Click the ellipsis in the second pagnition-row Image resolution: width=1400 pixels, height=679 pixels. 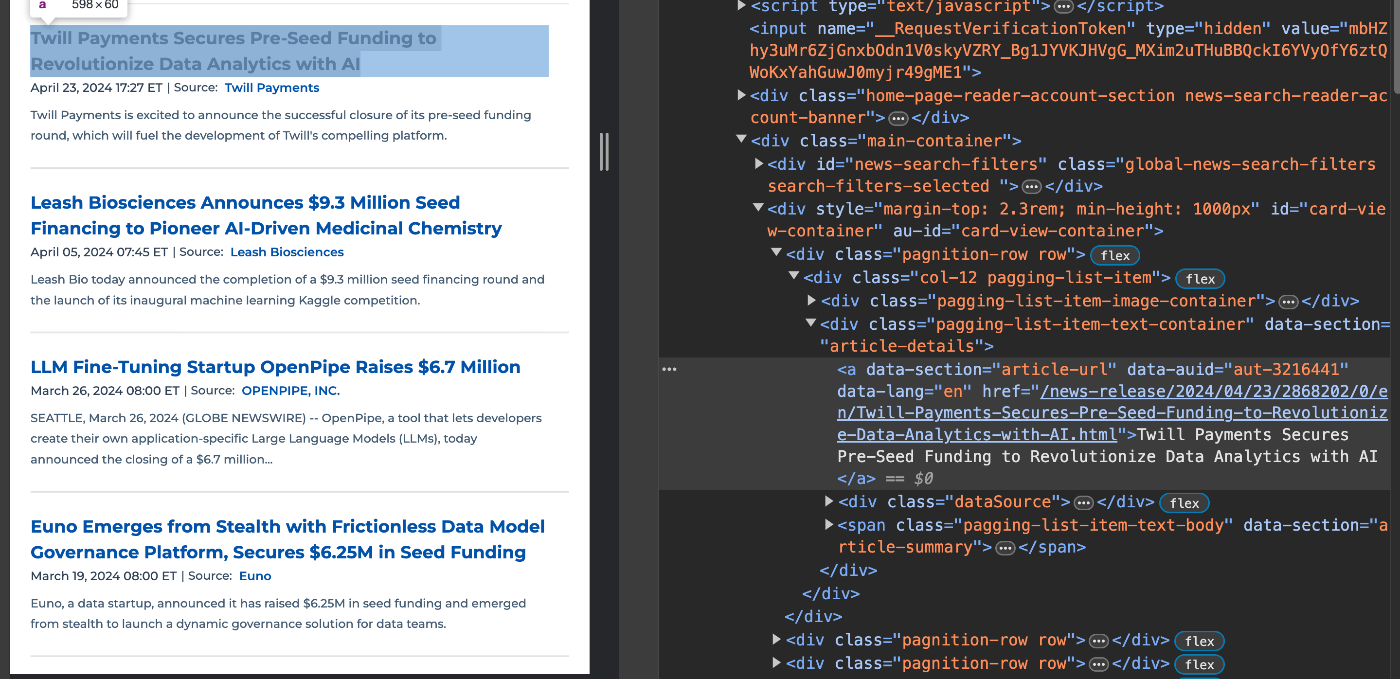[1098, 641]
